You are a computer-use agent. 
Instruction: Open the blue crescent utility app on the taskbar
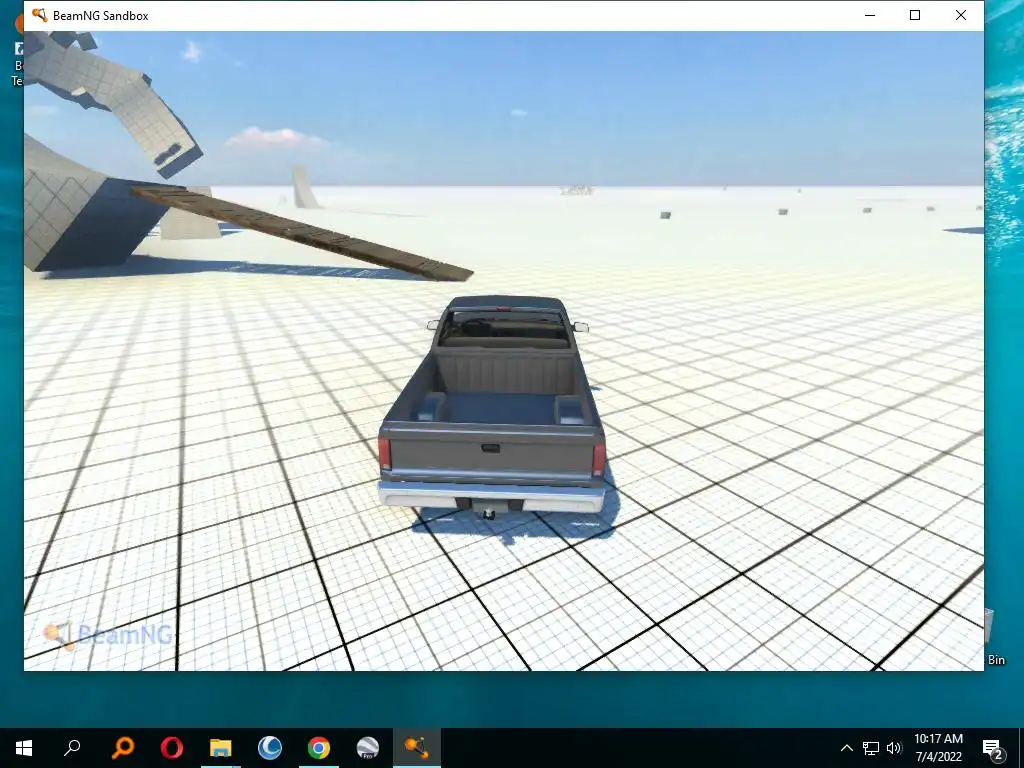click(270, 748)
